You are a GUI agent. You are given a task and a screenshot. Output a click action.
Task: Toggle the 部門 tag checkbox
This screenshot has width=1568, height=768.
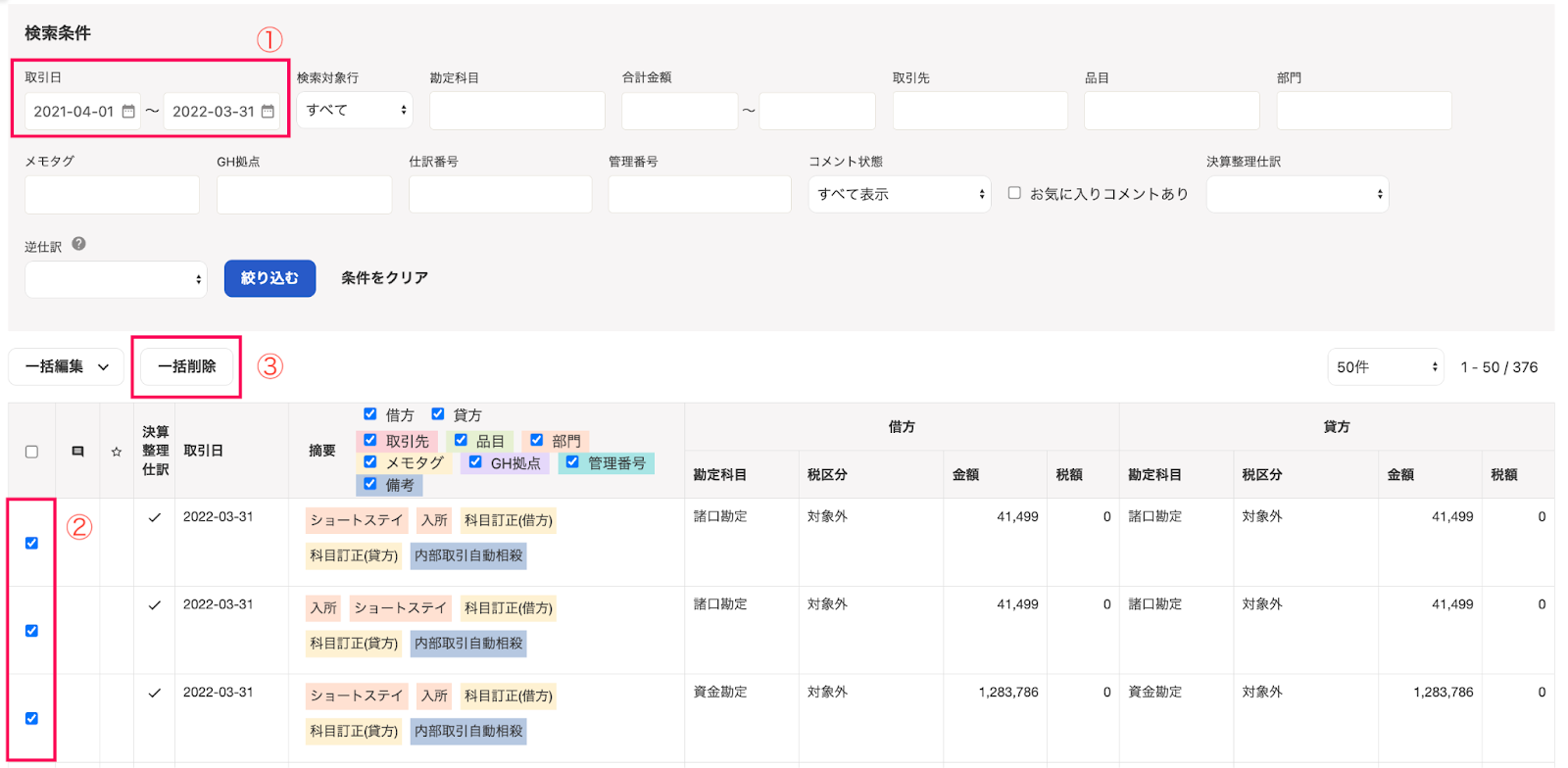[536, 440]
